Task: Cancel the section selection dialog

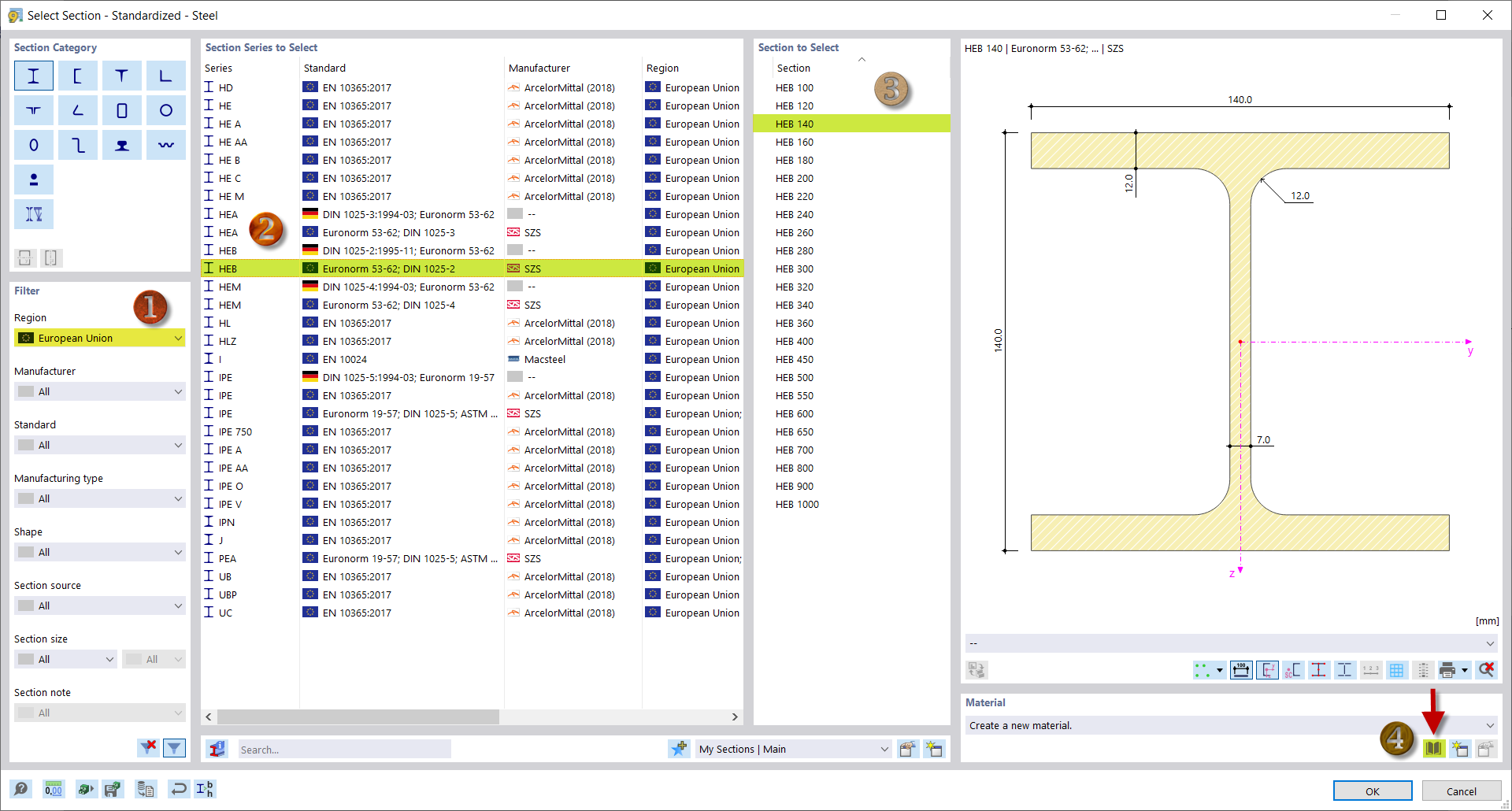Action: [x=1461, y=791]
